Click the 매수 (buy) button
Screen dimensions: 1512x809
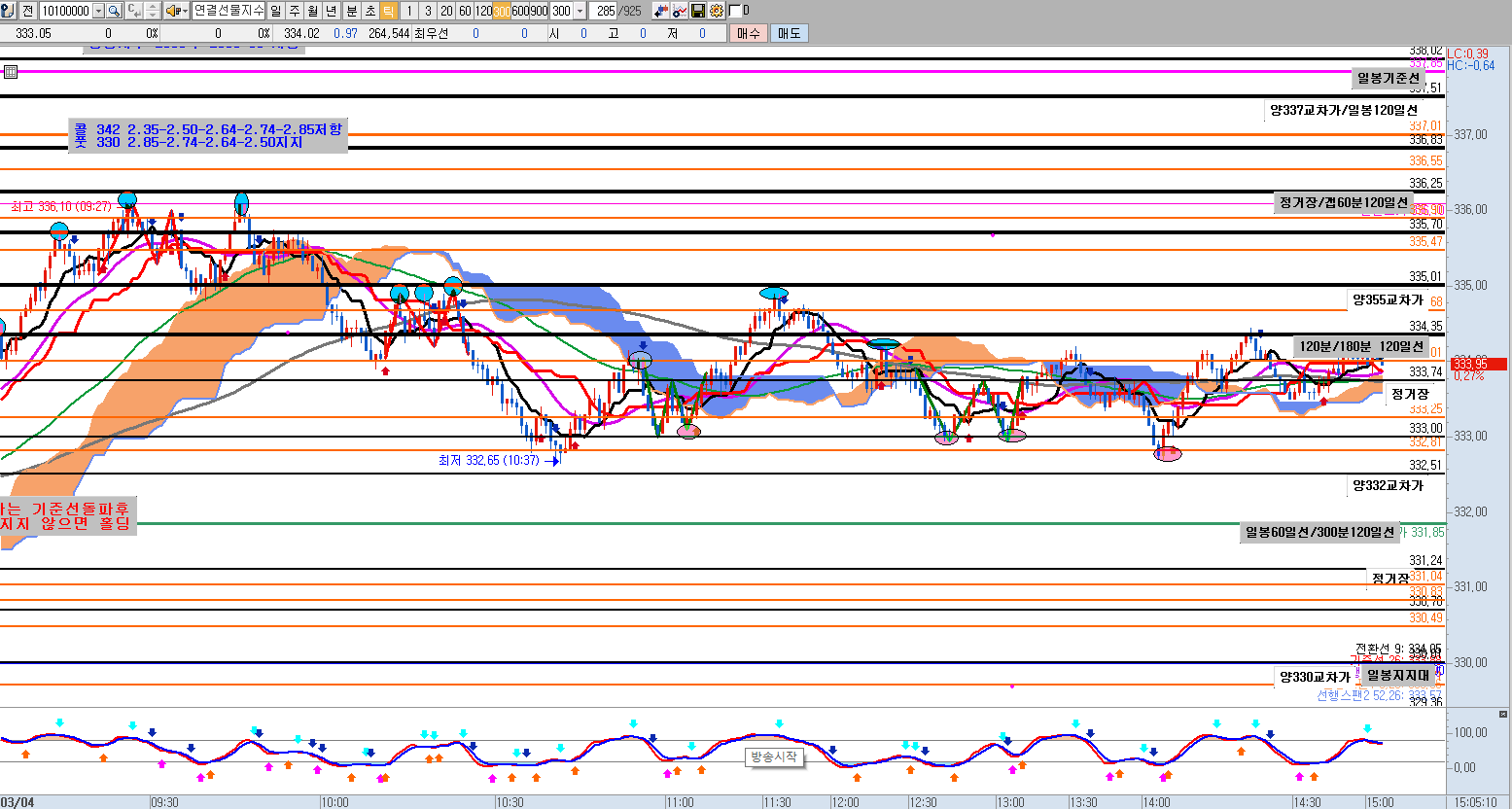(x=748, y=33)
